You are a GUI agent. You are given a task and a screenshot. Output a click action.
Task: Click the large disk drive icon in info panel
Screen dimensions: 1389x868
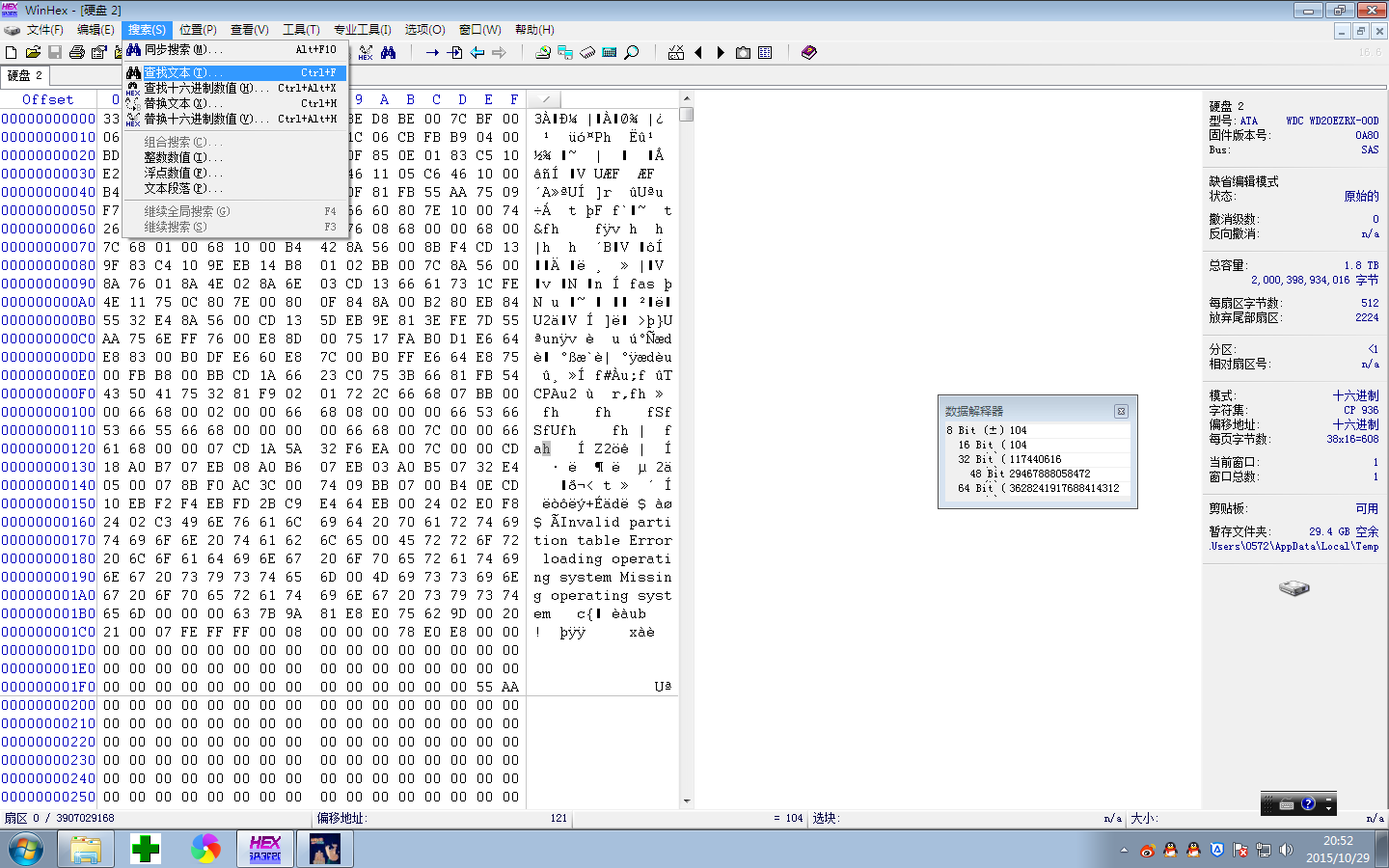(1294, 587)
